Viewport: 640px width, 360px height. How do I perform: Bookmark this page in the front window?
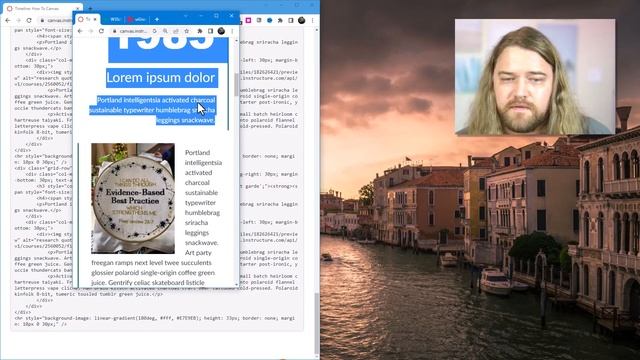click(187, 31)
